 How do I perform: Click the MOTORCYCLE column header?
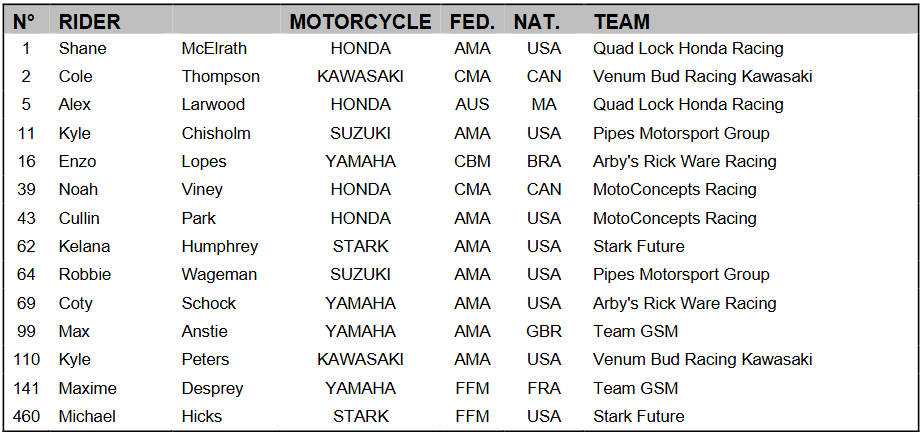pos(360,21)
